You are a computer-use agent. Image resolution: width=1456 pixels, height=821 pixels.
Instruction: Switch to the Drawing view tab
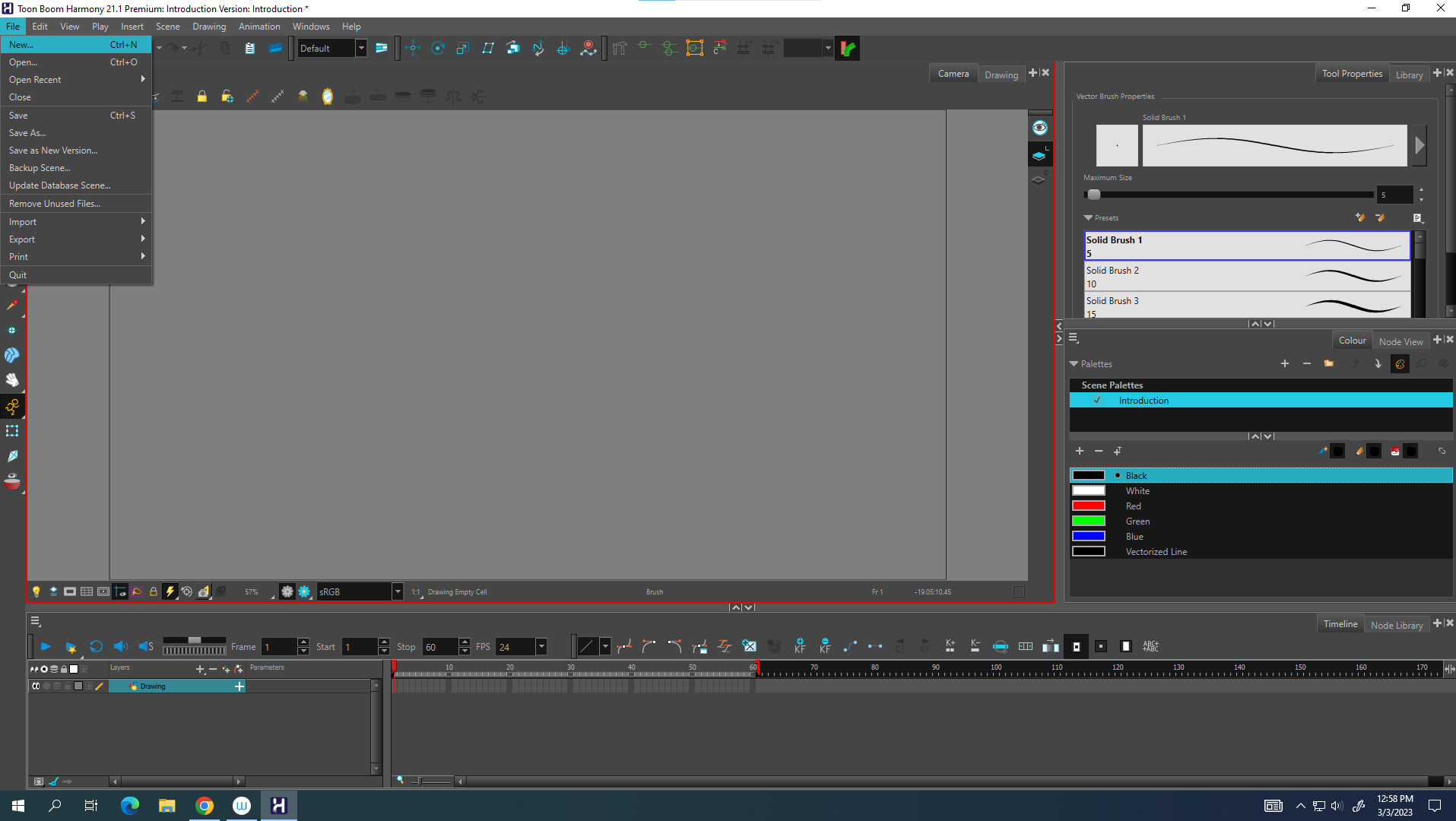[x=1001, y=74]
